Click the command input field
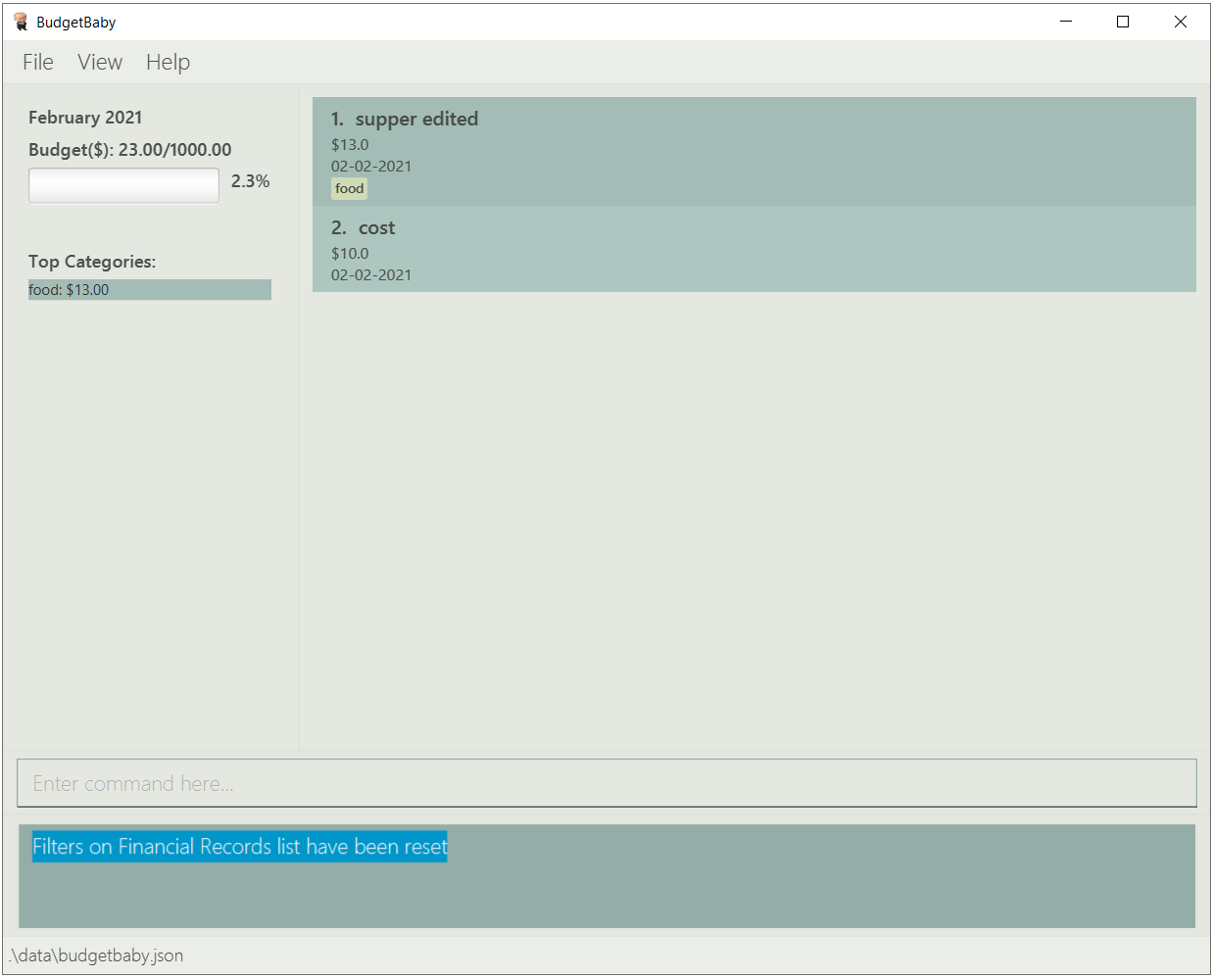 pyautogui.click(x=606, y=783)
